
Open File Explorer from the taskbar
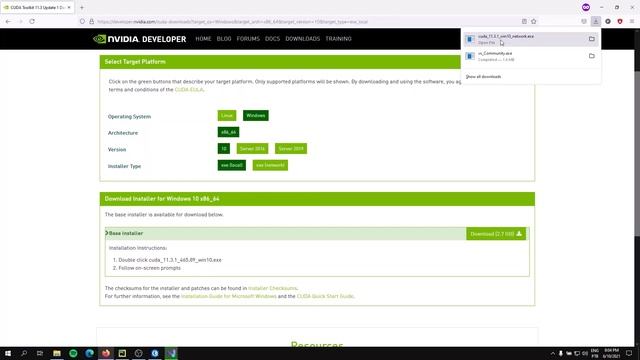click(x=57, y=353)
